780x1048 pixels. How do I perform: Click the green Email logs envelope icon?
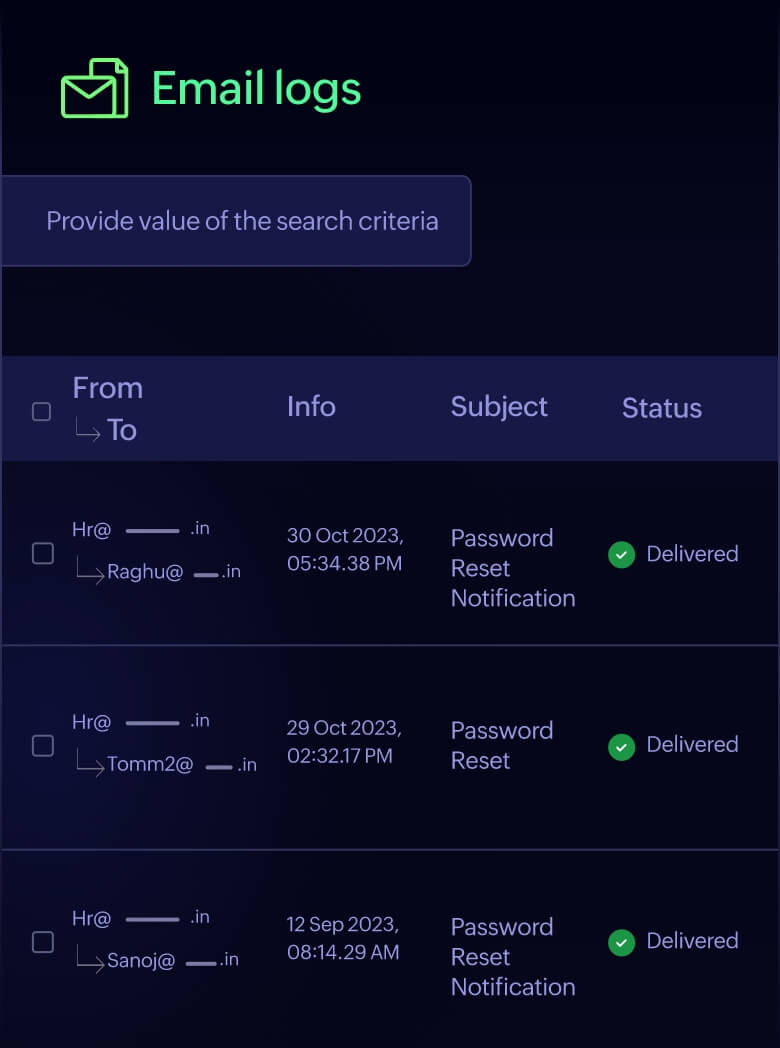(x=95, y=89)
